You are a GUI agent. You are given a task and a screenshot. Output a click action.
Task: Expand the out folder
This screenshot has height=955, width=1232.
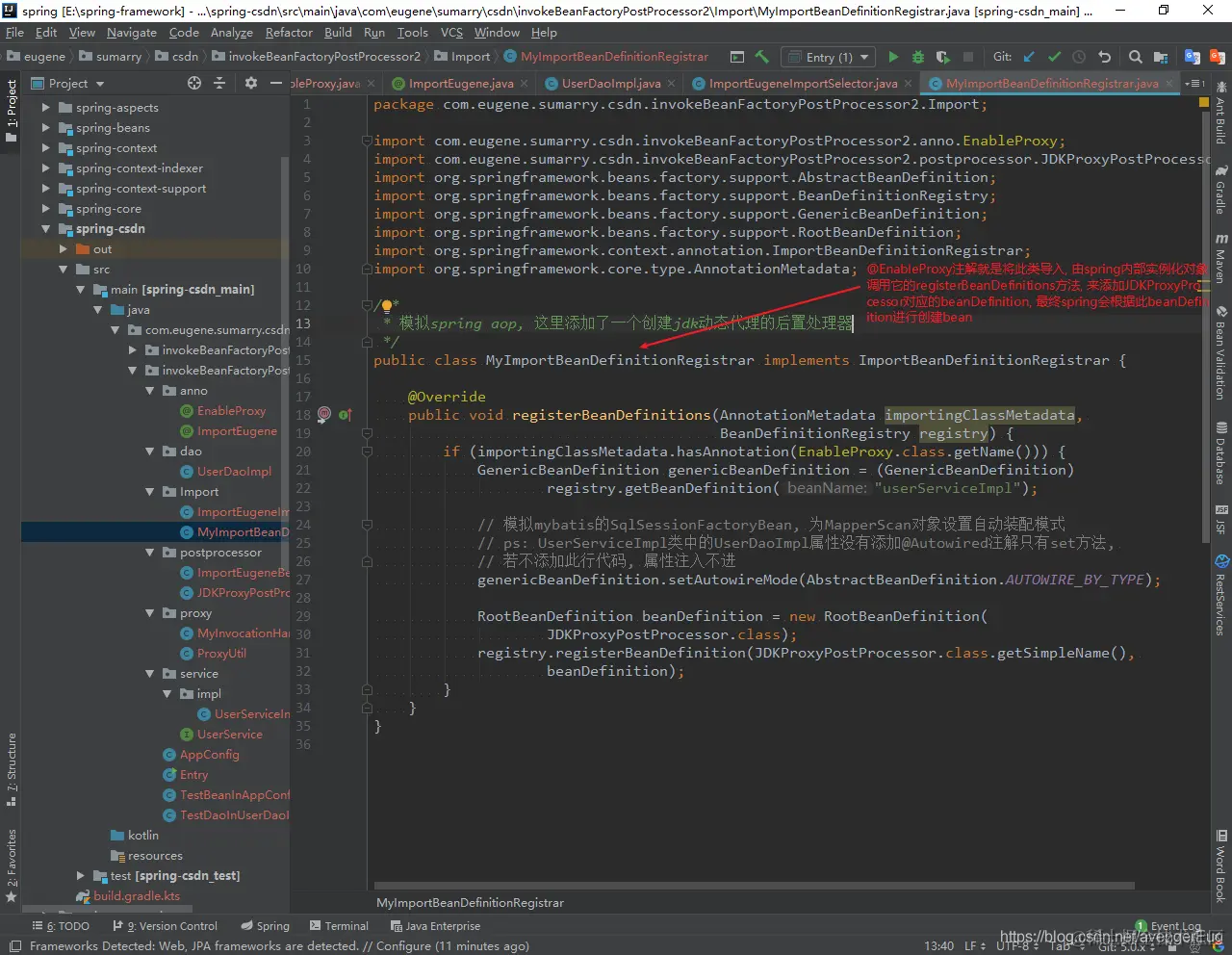point(64,248)
